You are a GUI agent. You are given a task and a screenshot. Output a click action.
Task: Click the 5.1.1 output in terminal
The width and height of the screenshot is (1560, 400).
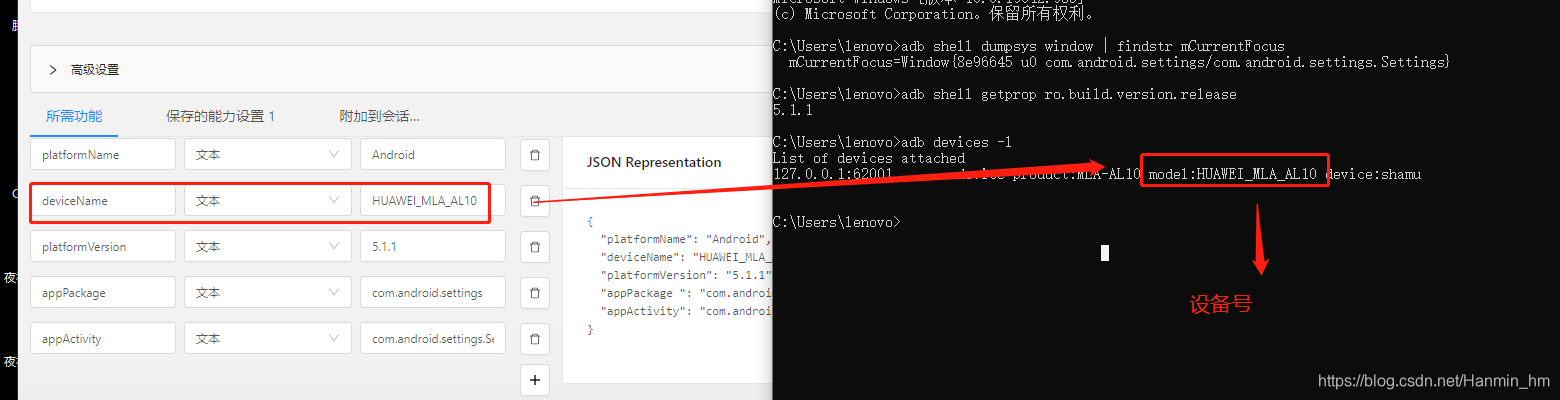click(792, 110)
